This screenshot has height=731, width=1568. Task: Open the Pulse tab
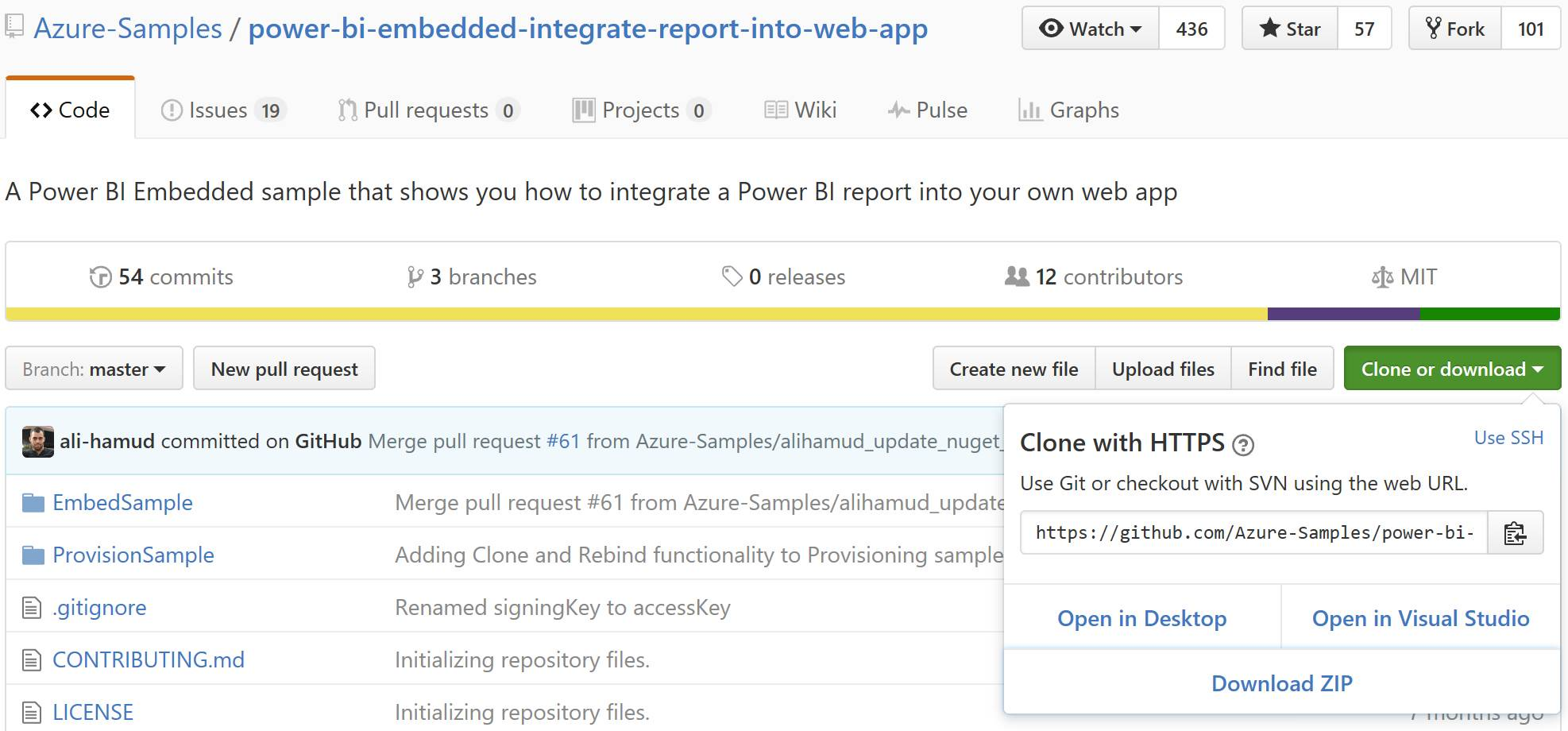click(x=928, y=110)
